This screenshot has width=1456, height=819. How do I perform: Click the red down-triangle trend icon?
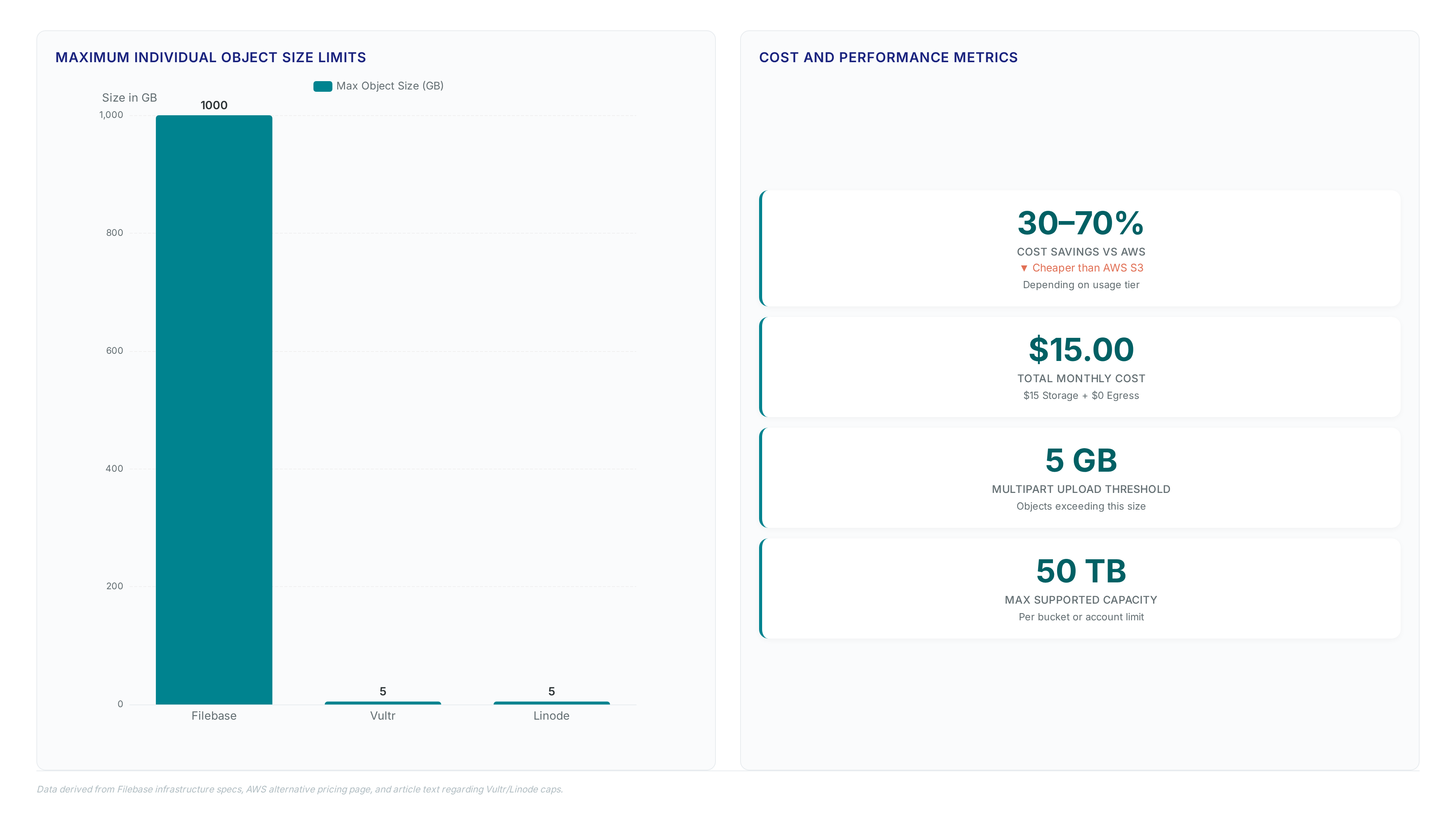[1024, 268]
